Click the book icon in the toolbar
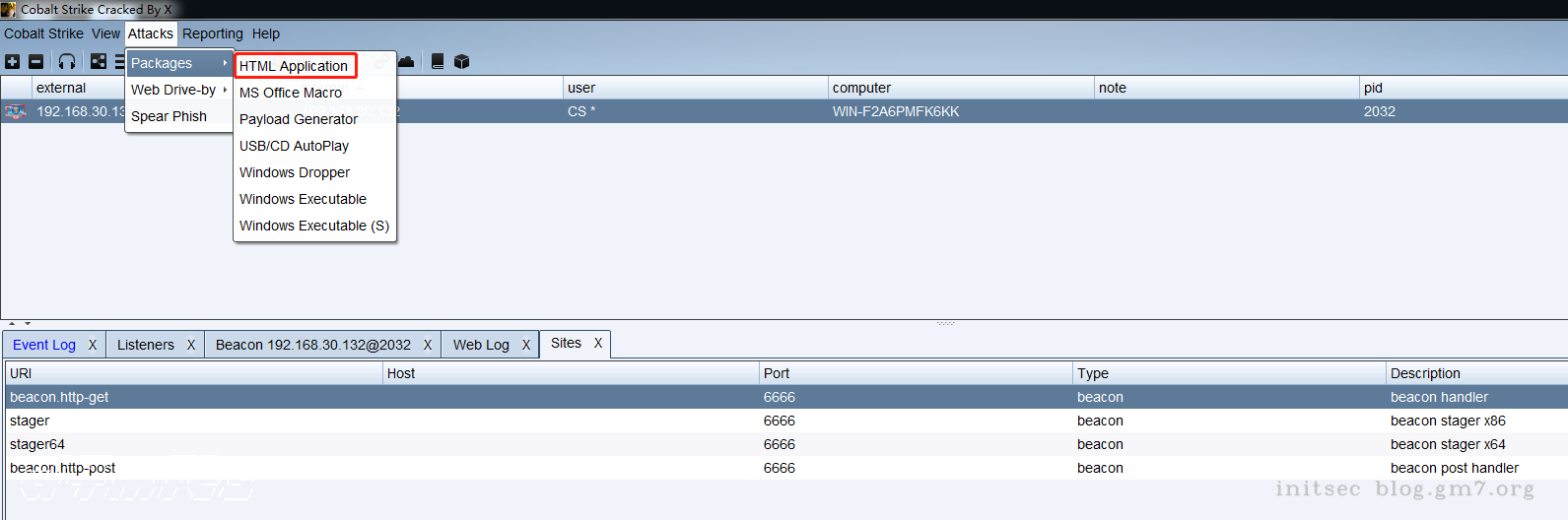The width and height of the screenshot is (1568, 520). click(x=438, y=61)
